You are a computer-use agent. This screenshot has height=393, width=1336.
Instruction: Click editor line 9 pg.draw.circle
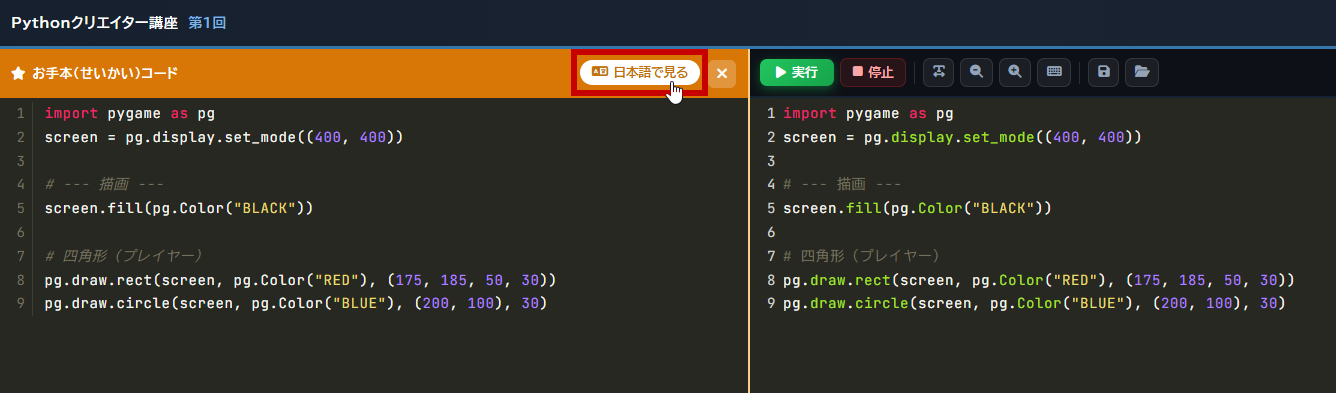coord(1034,303)
